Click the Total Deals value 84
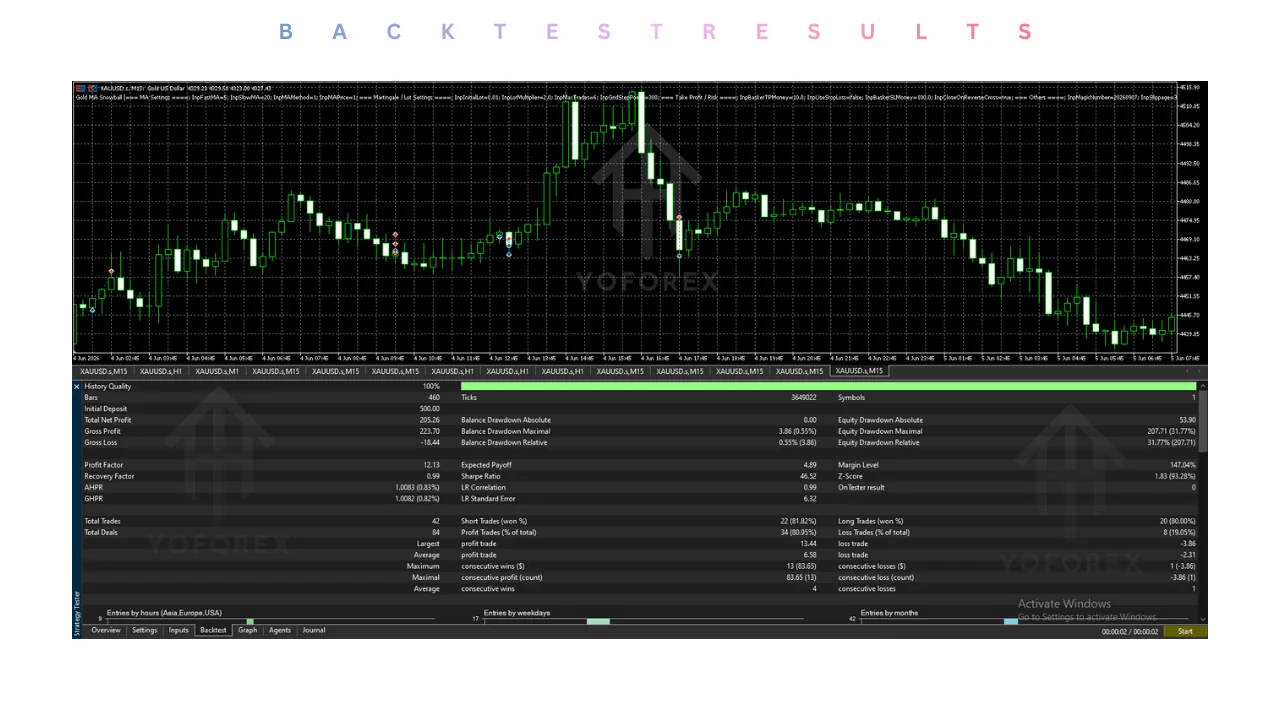1280x720 pixels. [x=436, y=532]
